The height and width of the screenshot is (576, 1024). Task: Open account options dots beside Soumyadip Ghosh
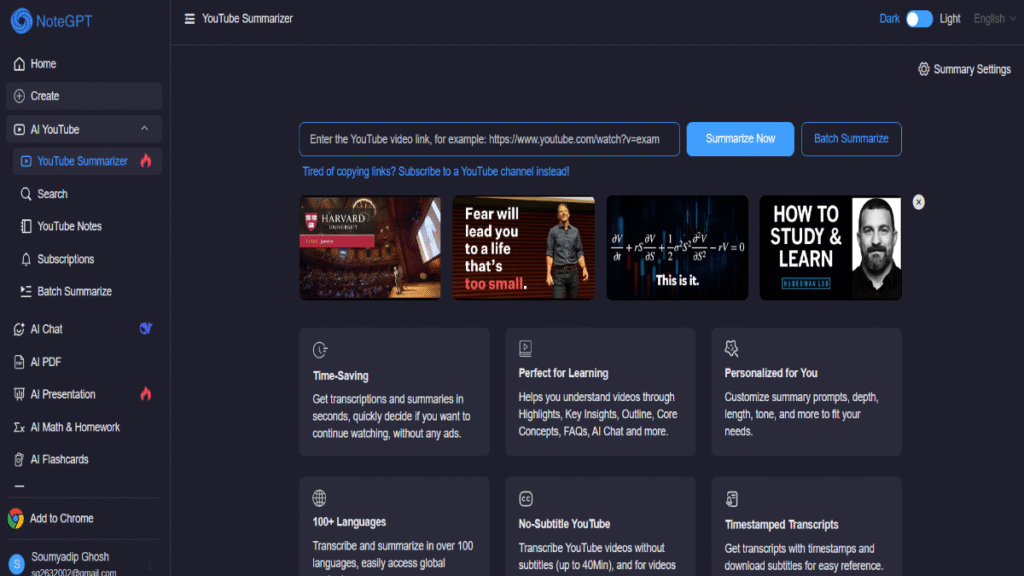150,564
